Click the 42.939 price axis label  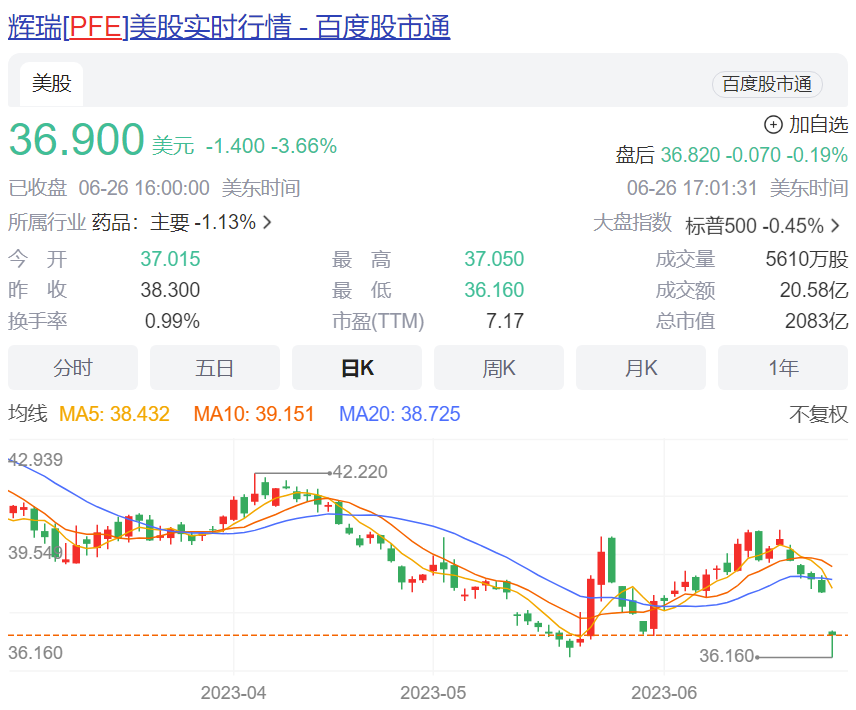pyautogui.click(x=36, y=460)
